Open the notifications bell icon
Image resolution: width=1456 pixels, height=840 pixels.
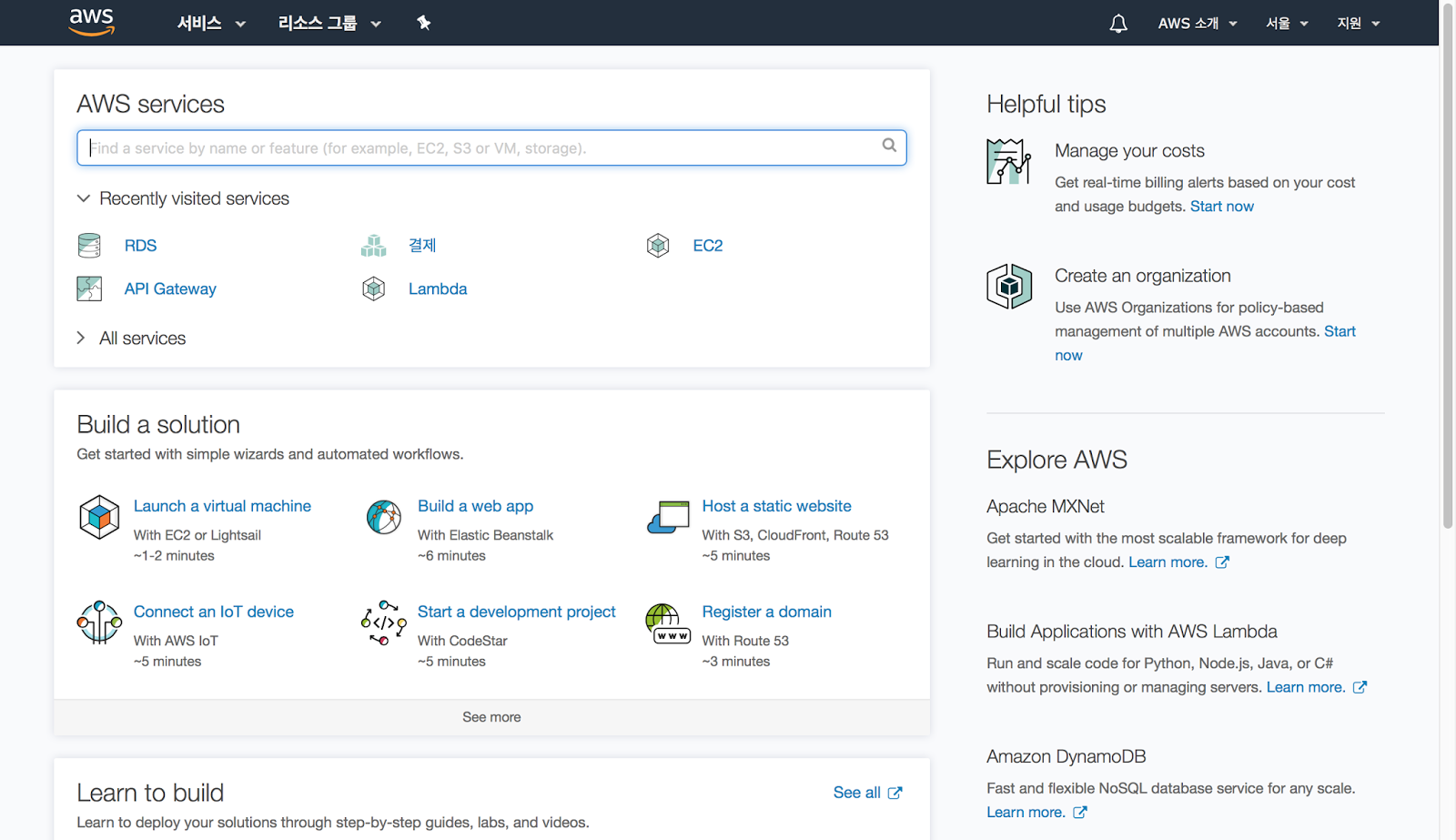click(1118, 23)
